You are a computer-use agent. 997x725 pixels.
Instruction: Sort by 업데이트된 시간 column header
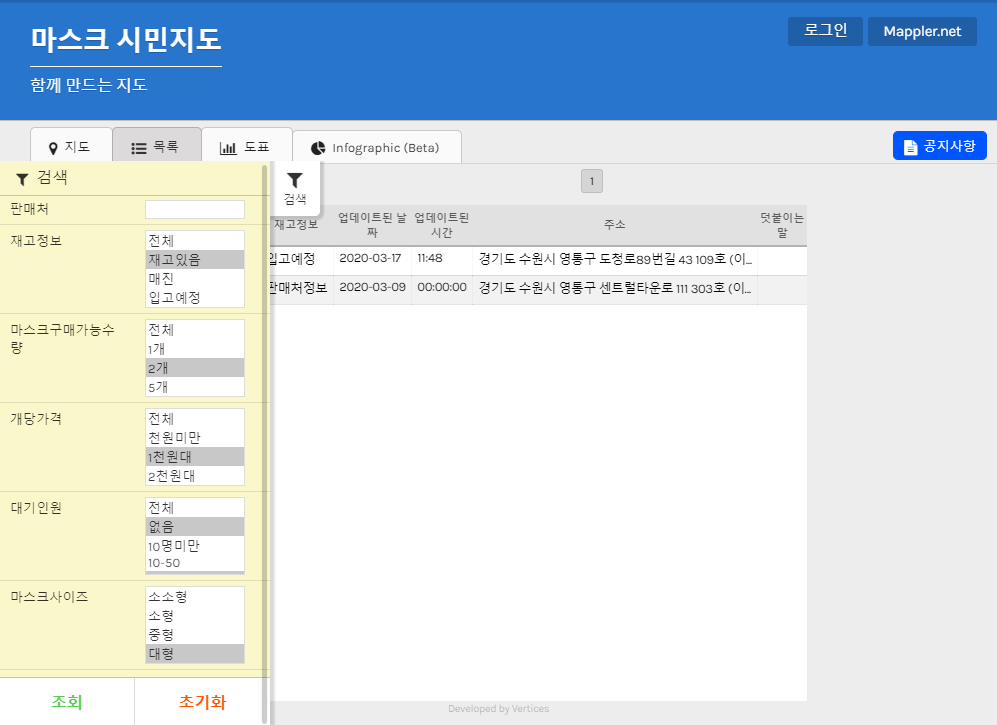coord(442,224)
